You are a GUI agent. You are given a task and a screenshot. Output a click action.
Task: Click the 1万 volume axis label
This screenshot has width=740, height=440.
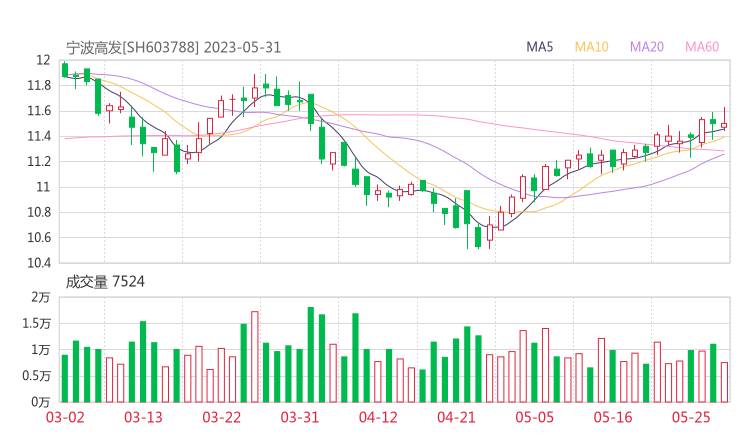41,350
